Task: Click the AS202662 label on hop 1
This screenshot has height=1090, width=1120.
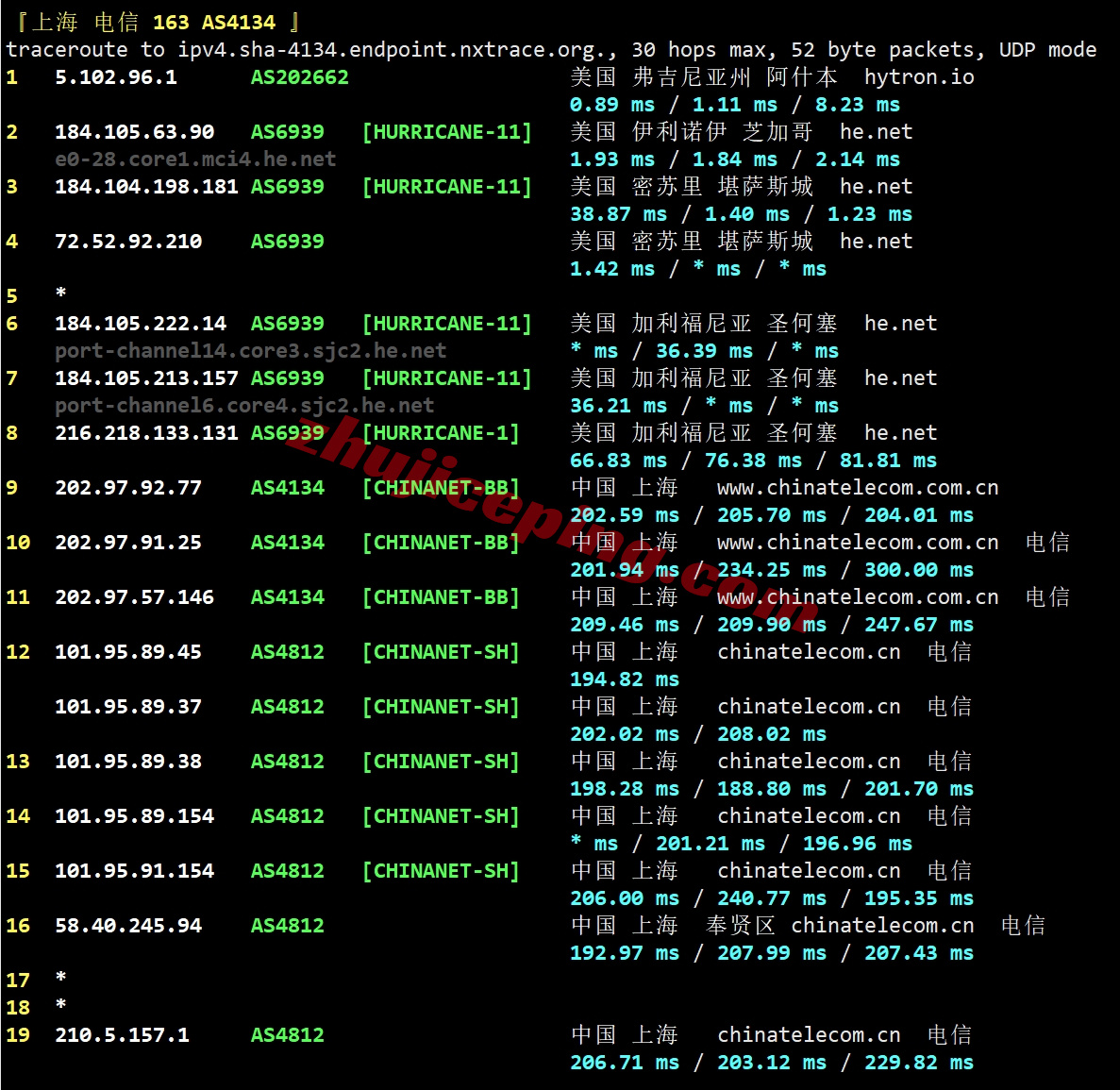Action: (x=299, y=77)
